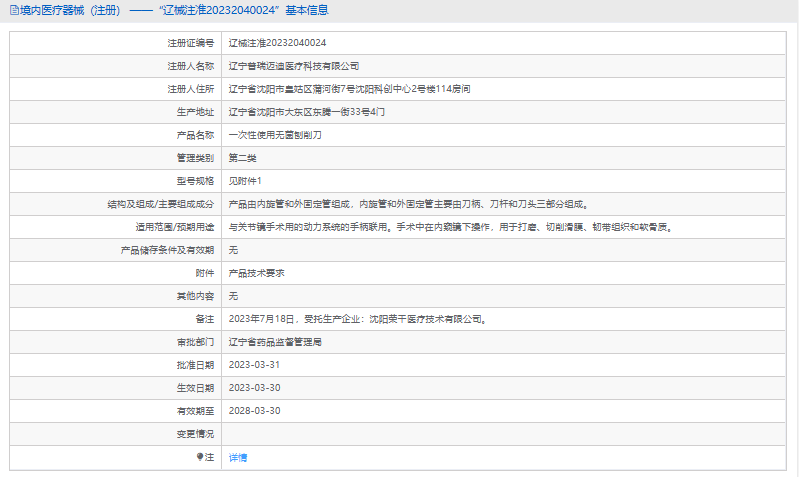Screen dimensions: 799x477
Task: Select the structure description starting 产品由内旋管
Action: 410,204
